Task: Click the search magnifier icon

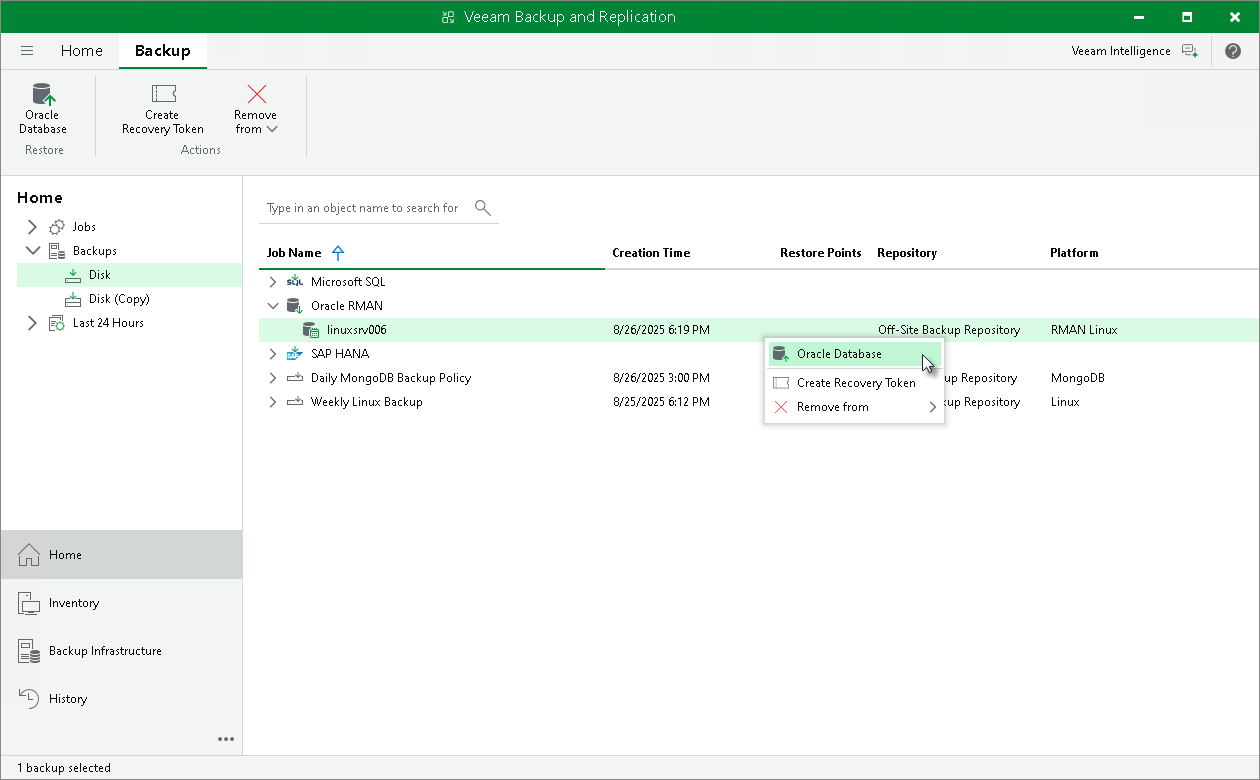Action: [x=482, y=207]
